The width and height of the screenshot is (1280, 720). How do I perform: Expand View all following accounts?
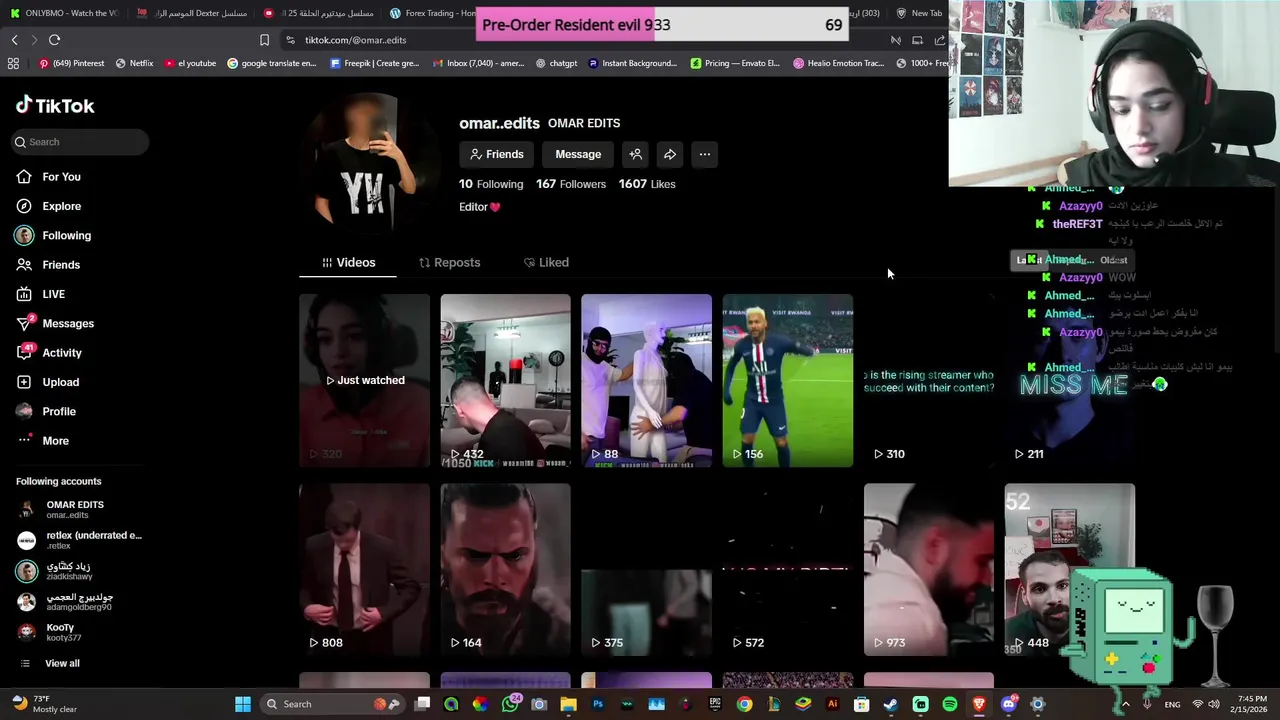pos(50,663)
